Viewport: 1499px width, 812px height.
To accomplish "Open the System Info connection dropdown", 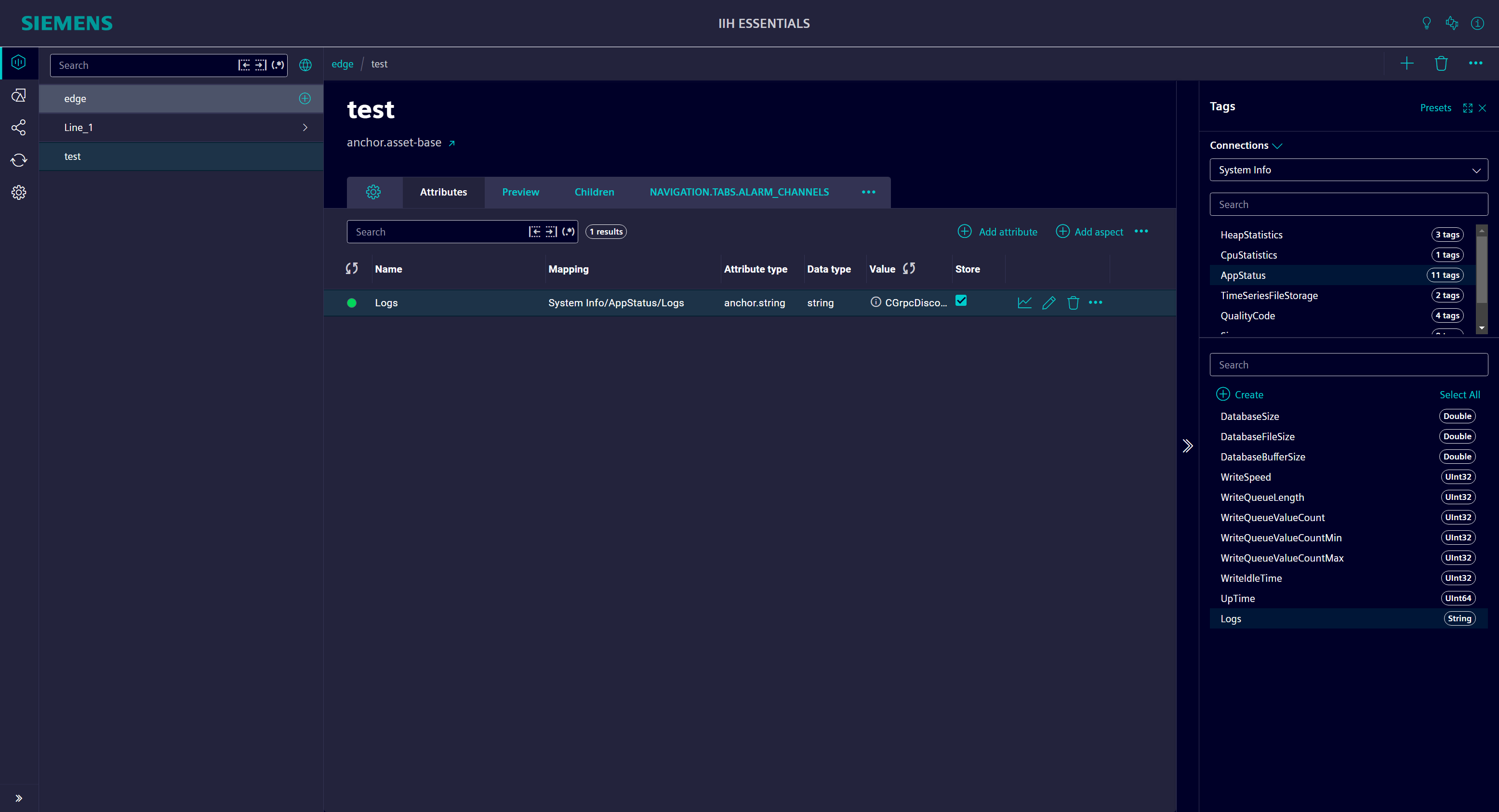I will [1348, 170].
